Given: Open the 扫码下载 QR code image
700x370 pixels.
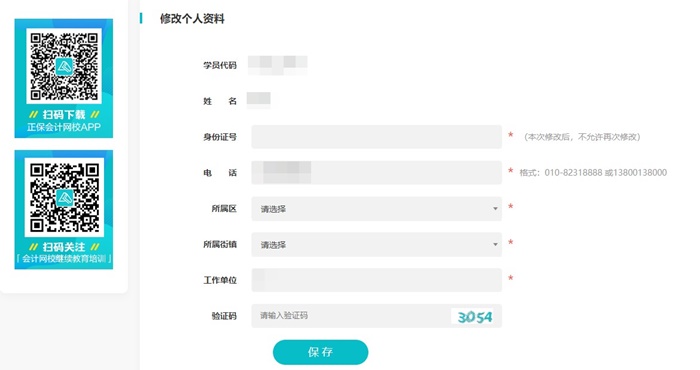Looking at the screenshot, I should tap(64, 66).
